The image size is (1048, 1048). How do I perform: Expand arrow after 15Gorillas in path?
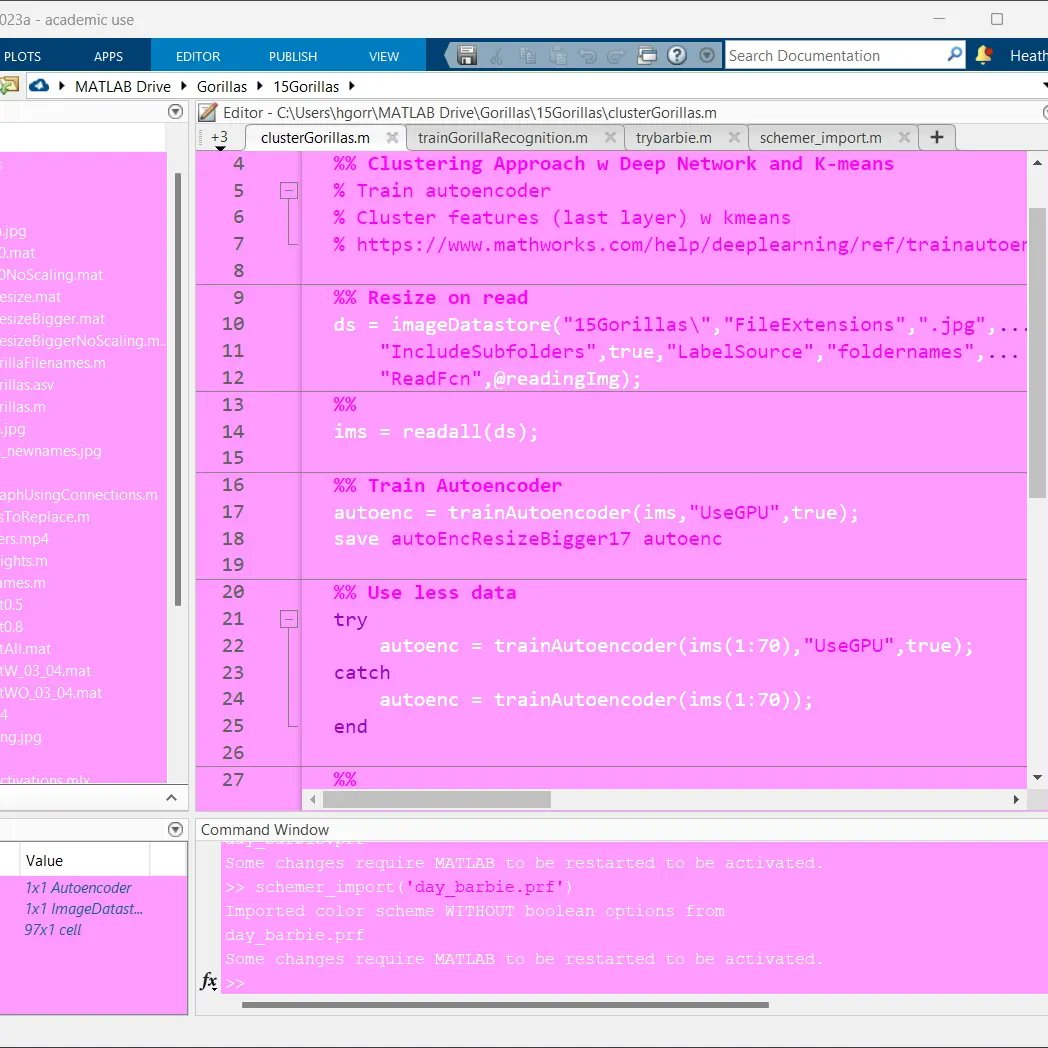pos(352,86)
